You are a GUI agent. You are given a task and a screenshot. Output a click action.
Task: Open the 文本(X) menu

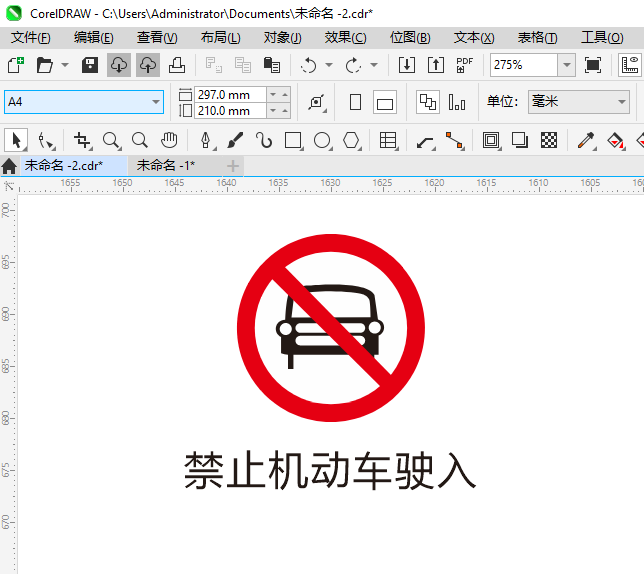[x=474, y=38]
